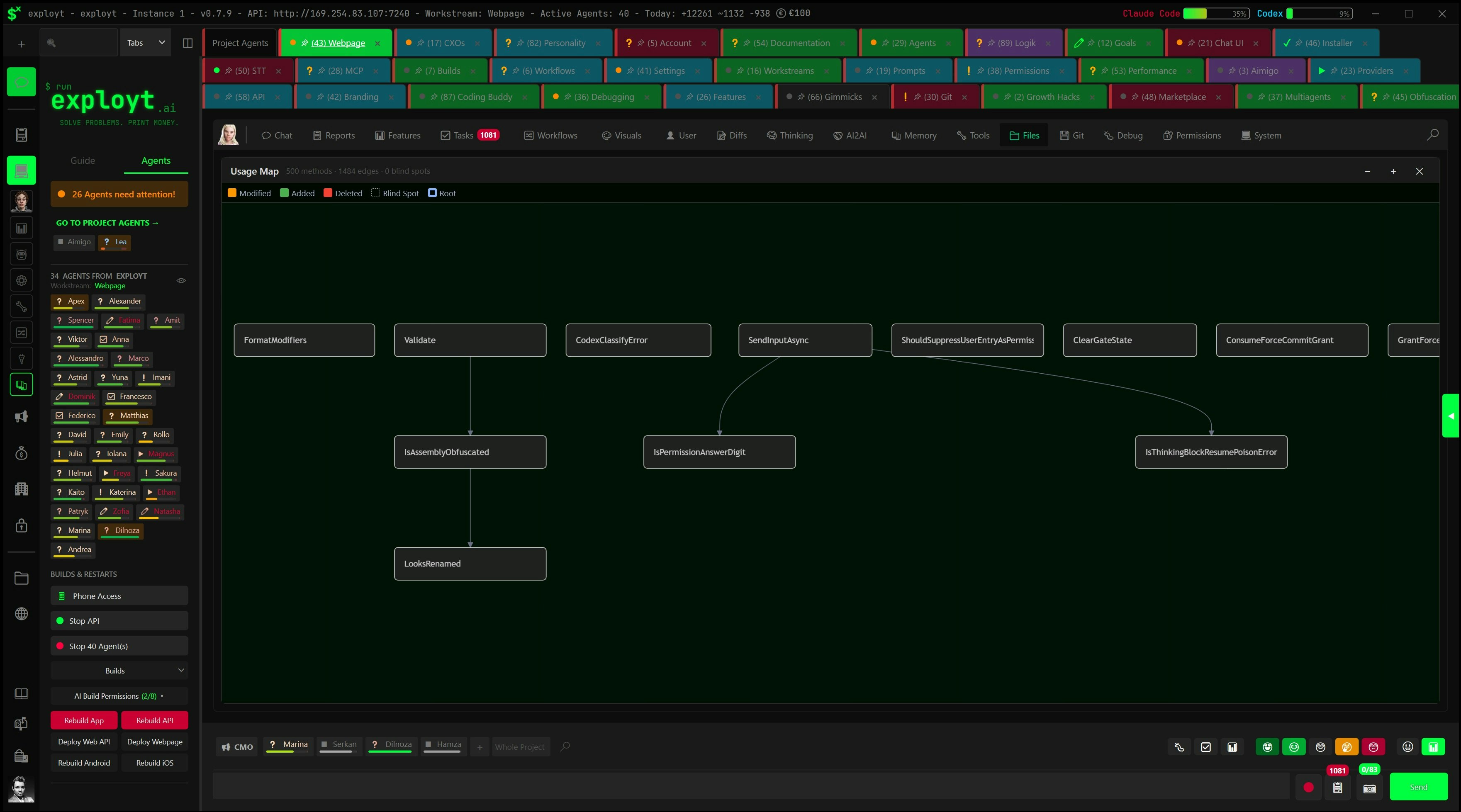Open the open-book sidebar icon
The image size is (1461, 812).
click(22, 693)
